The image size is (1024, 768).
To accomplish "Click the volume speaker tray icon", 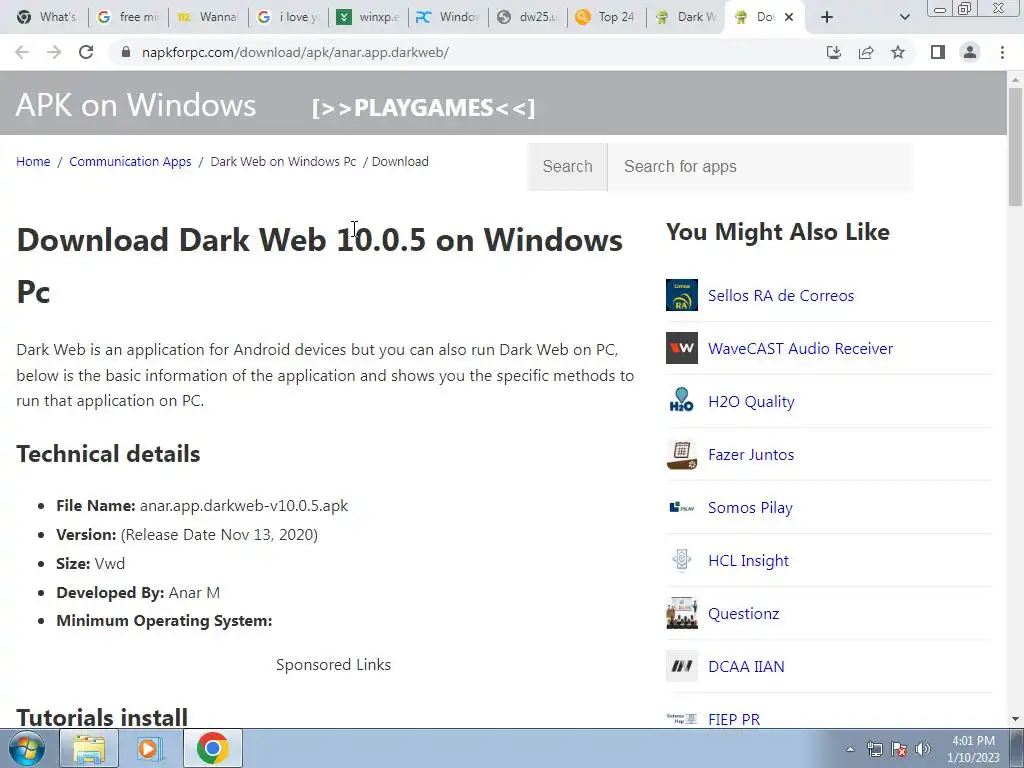I will click(x=923, y=749).
